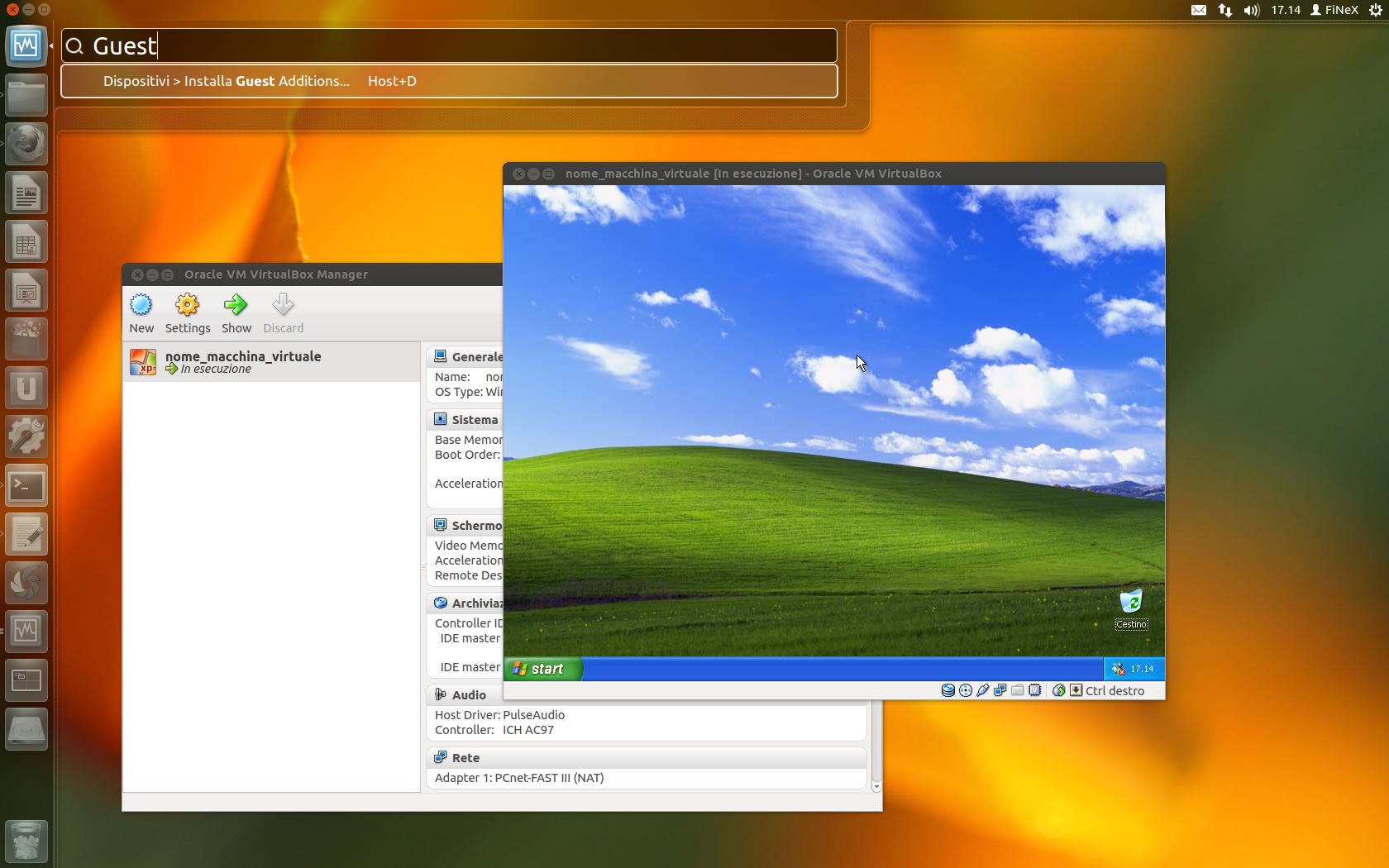Open the mail envelope indicator in top panel
This screenshot has width=1389, height=868.
tap(1199, 10)
